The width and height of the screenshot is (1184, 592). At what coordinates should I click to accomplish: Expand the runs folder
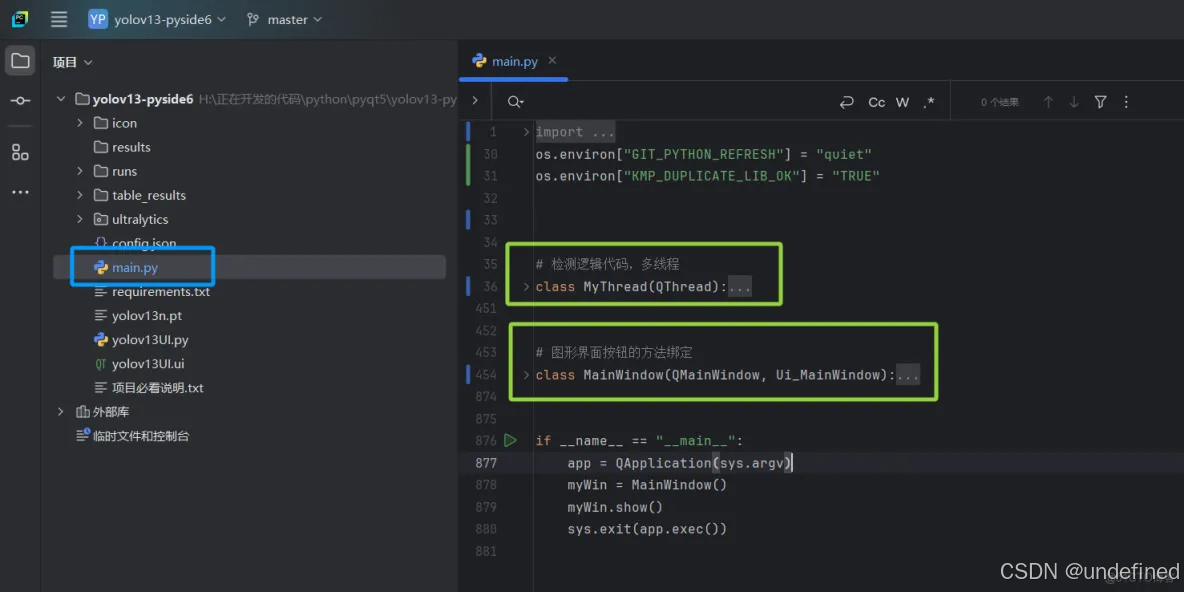click(x=80, y=171)
